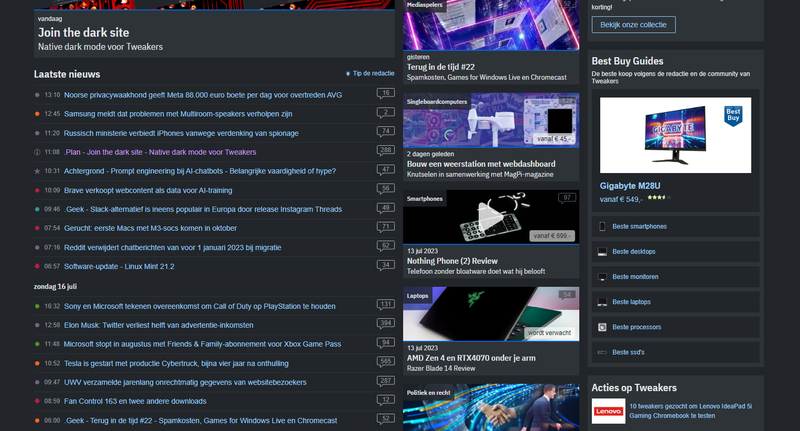Open comments bubble on Brave verkoopt webcontent
800x431 pixels.
click(x=386, y=189)
